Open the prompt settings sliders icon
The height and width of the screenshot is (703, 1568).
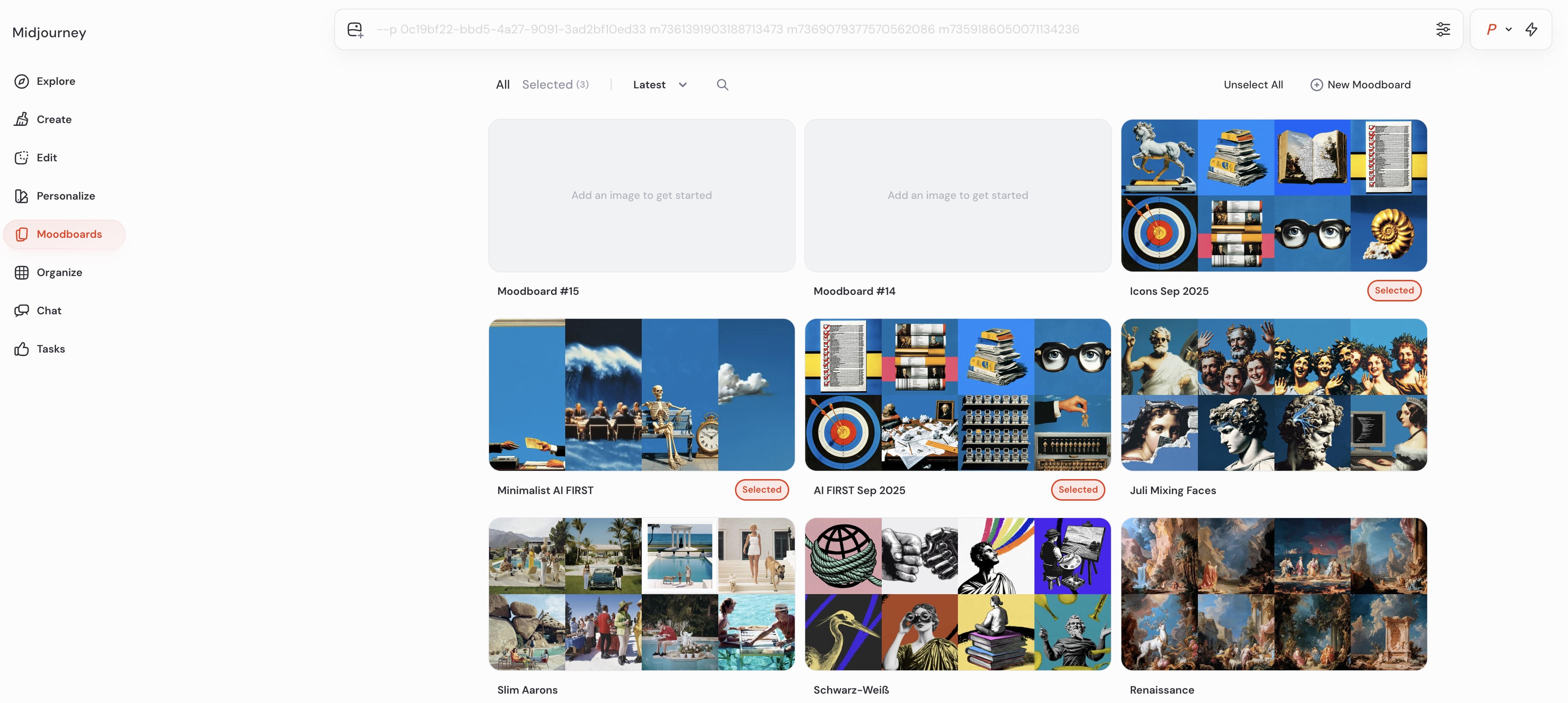pos(1443,29)
